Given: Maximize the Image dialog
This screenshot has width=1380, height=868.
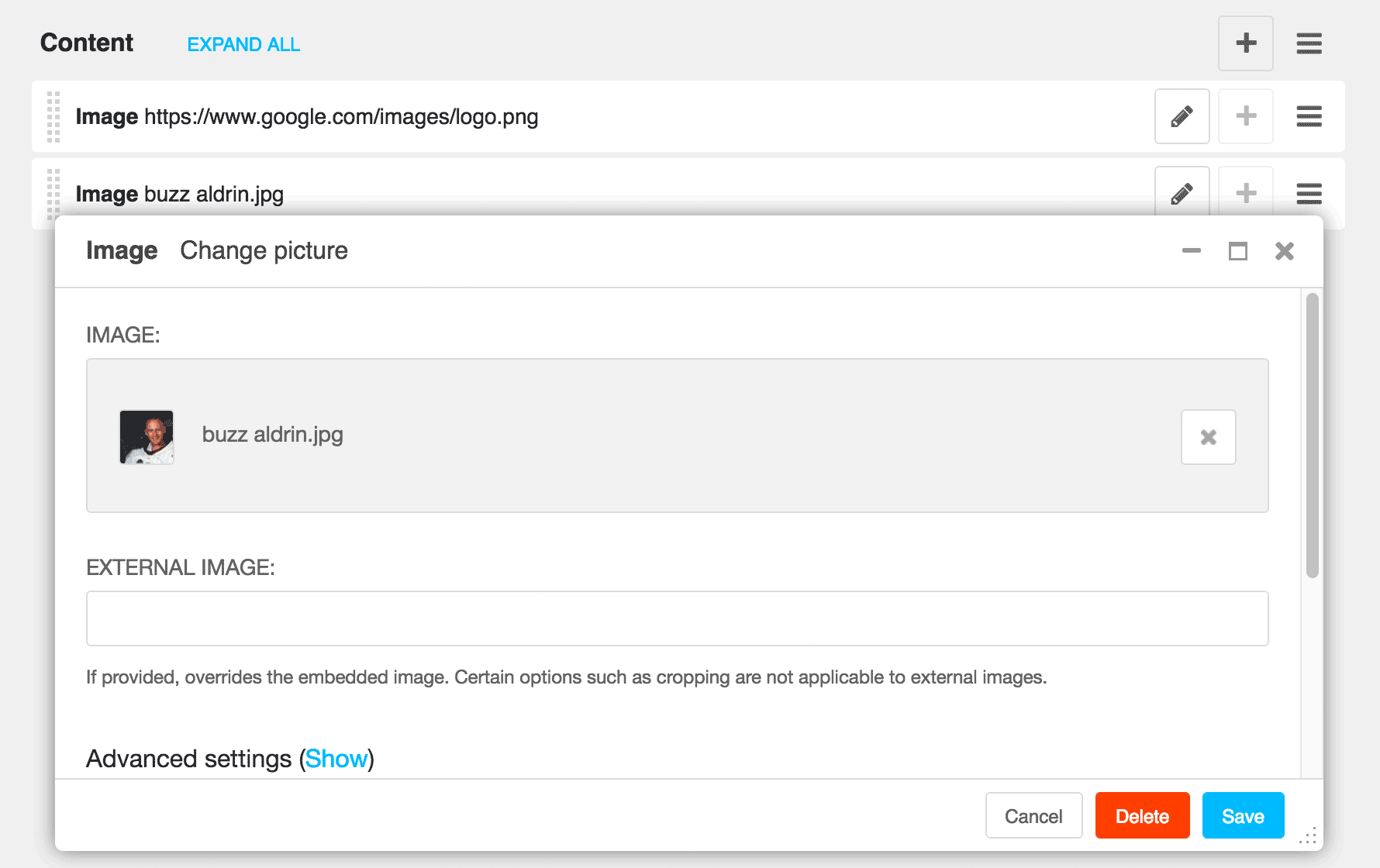Looking at the screenshot, I should click(1238, 251).
